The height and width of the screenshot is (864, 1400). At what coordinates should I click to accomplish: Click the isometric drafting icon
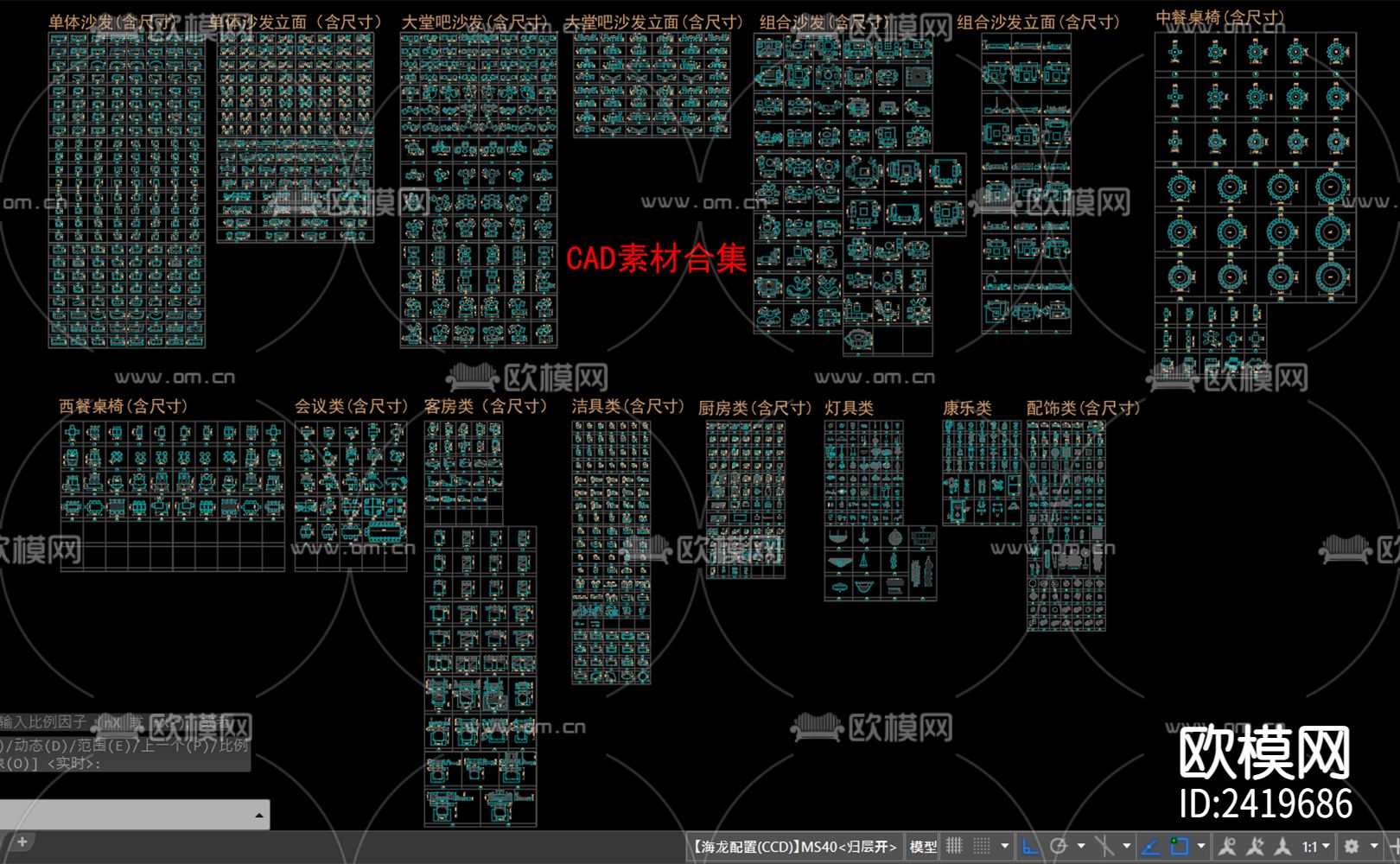coord(1104,846)
